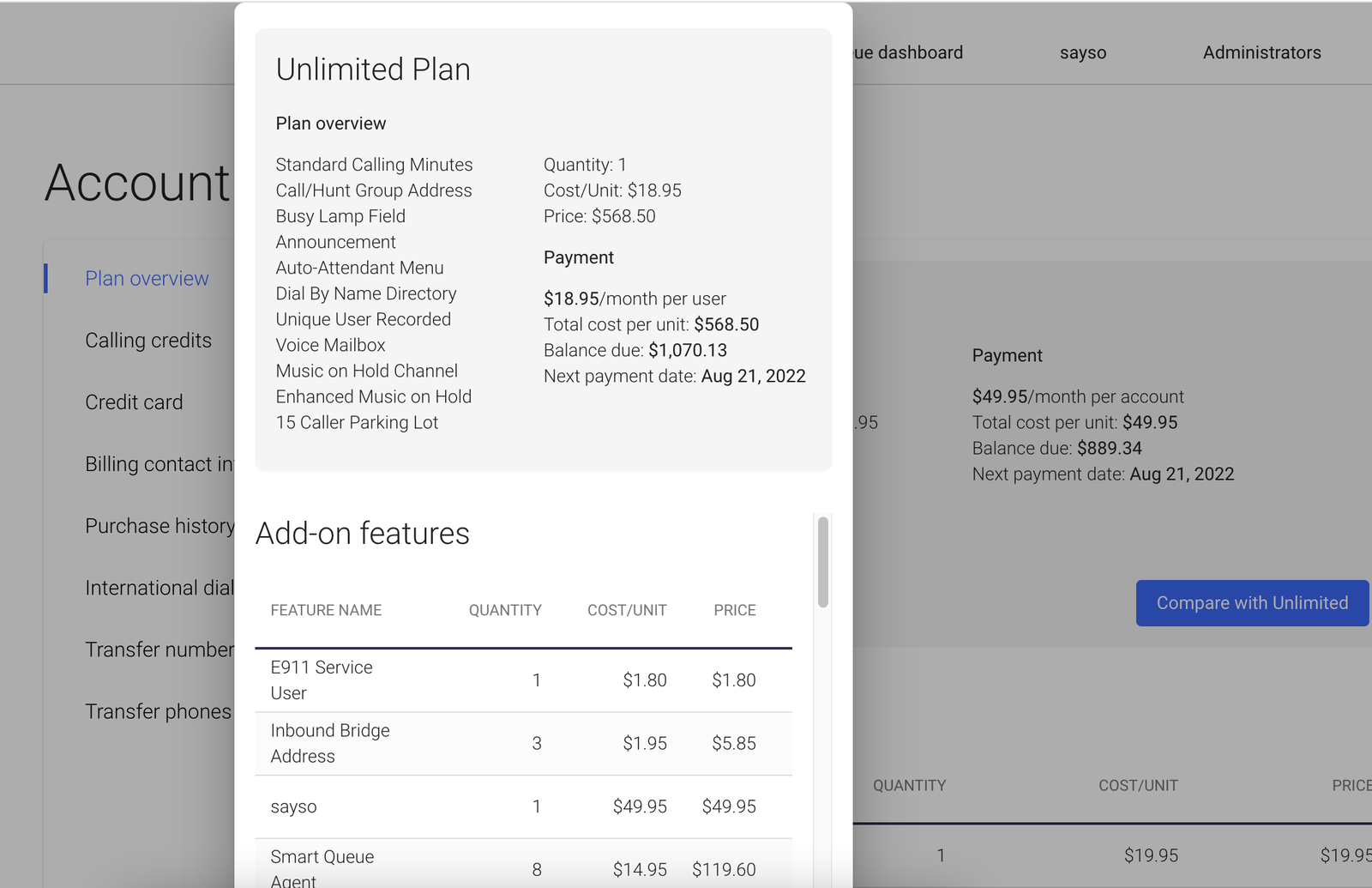Open the Purchase history page
Screen dimensions: 1372x888
click(x=159, y=525)
